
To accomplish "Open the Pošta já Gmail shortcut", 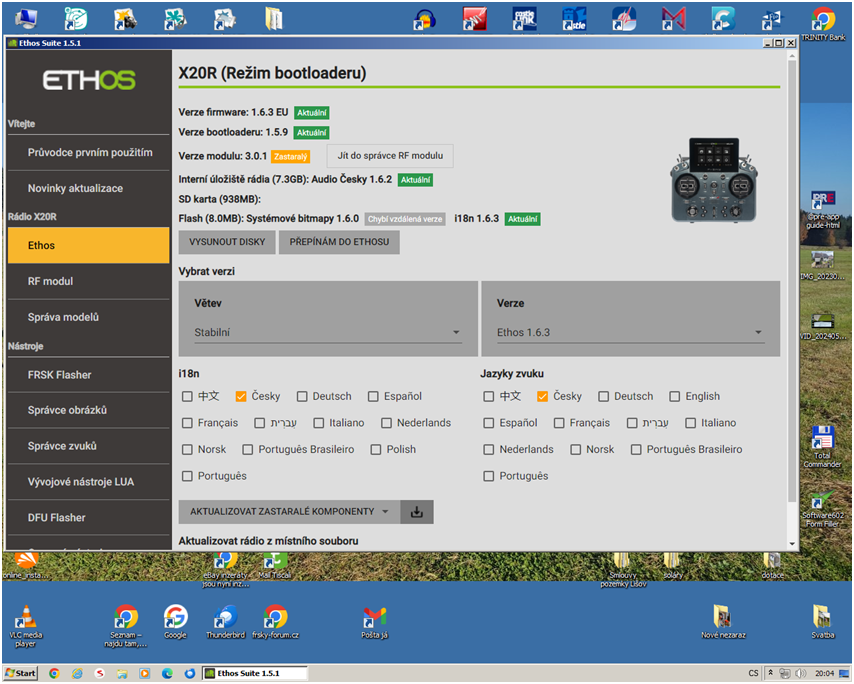I will tap(374, 617).
